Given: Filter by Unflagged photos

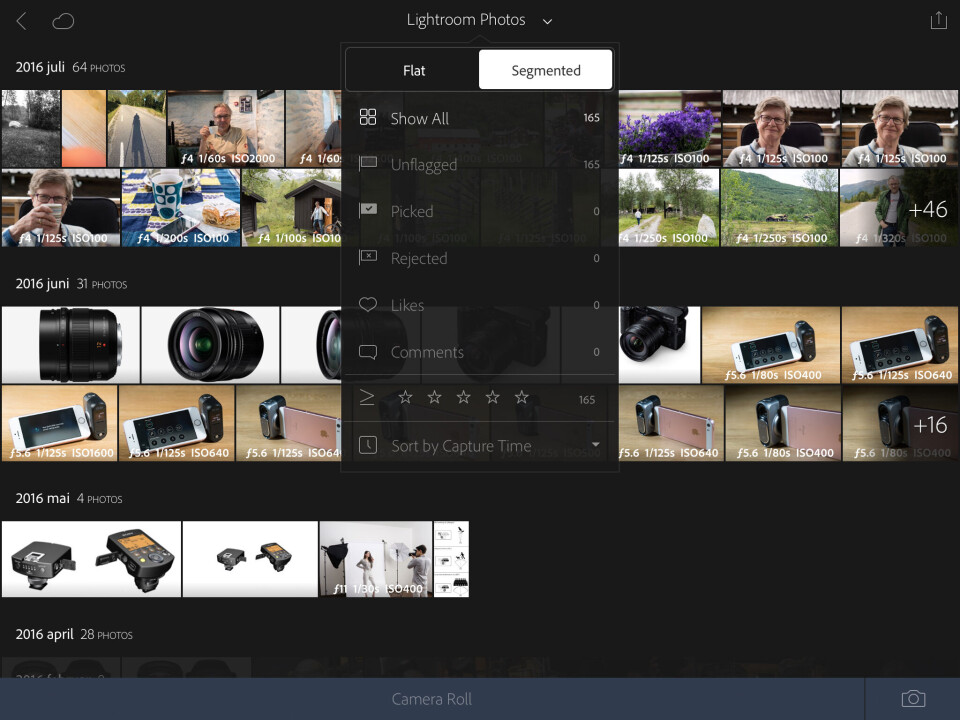Looking at the screenshot, I should pyautogui.click(x=479, y=164).
